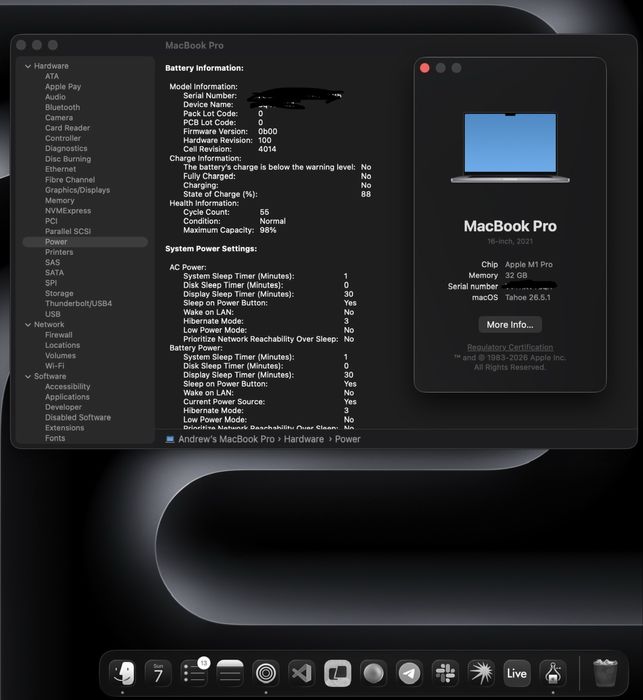This screenshot has height=700, width=643.
Task: Collapse the Software section in sidebar
Action: pos(28,376)
